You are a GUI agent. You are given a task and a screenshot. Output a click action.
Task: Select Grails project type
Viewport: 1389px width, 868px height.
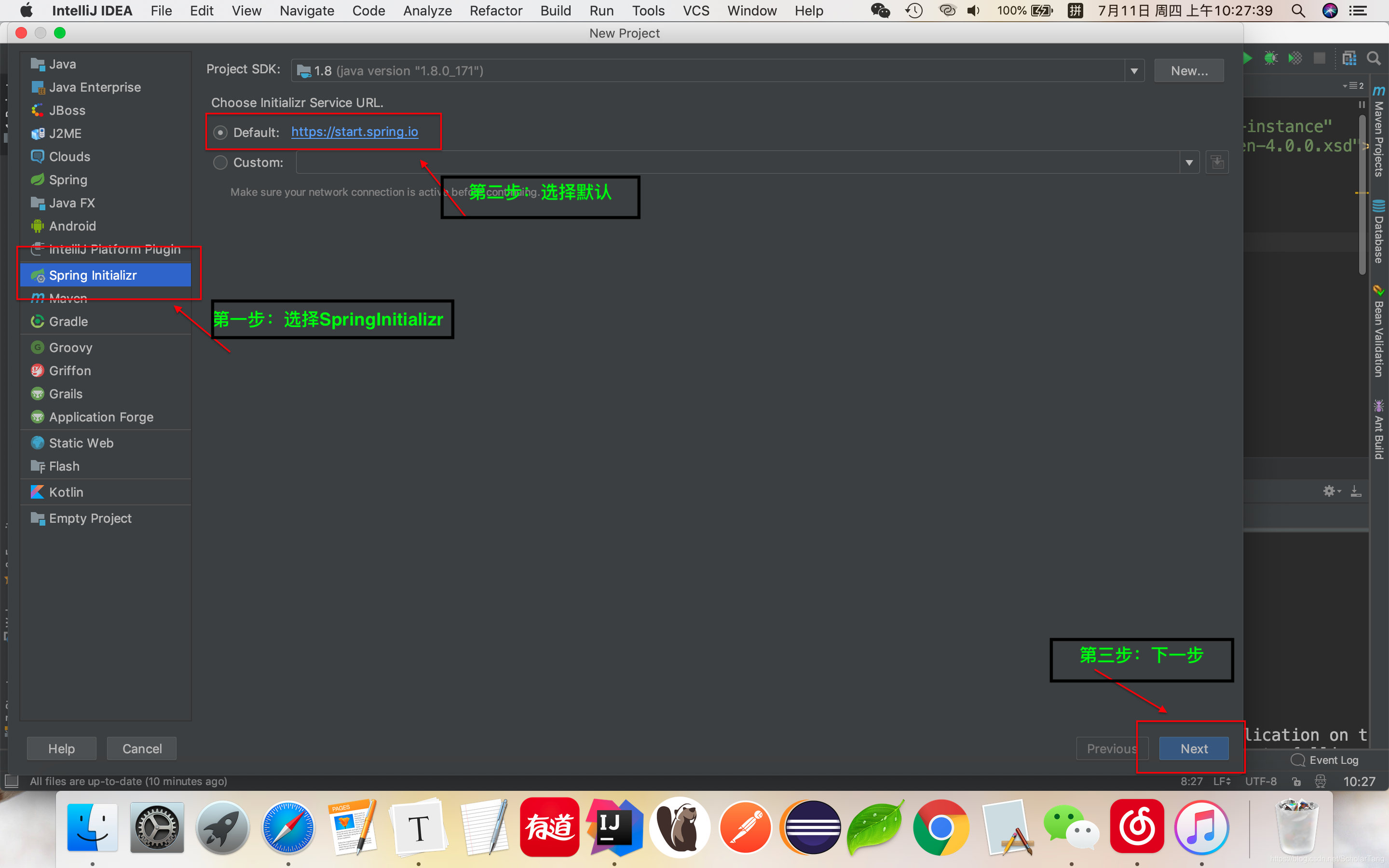pos(106,394)
